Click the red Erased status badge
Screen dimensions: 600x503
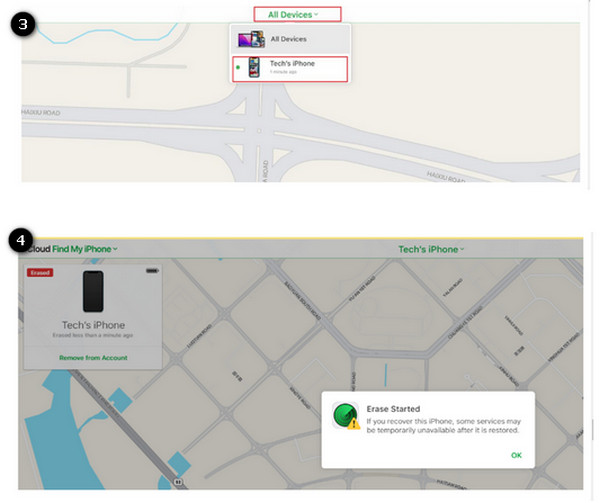[x=40, y=273]
